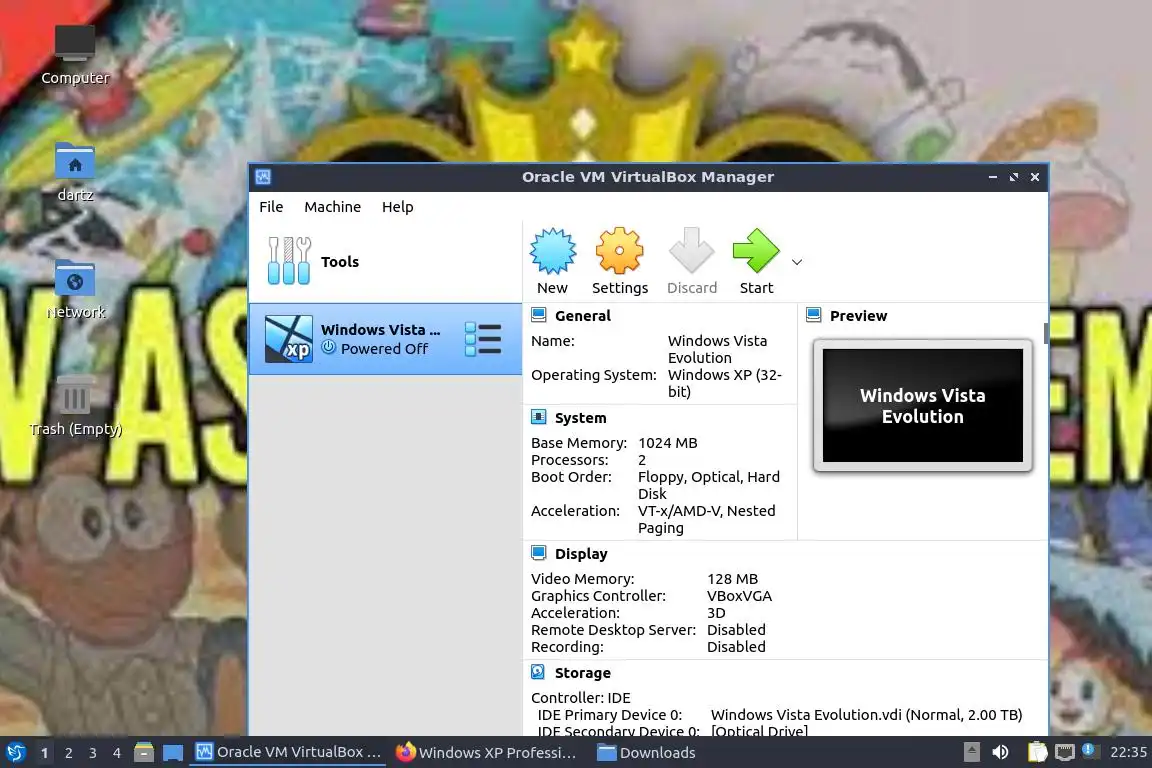This screenshot has width=1152, height=768.
Task: Click the VM preview thumbnail
Action: pos(923,406)
